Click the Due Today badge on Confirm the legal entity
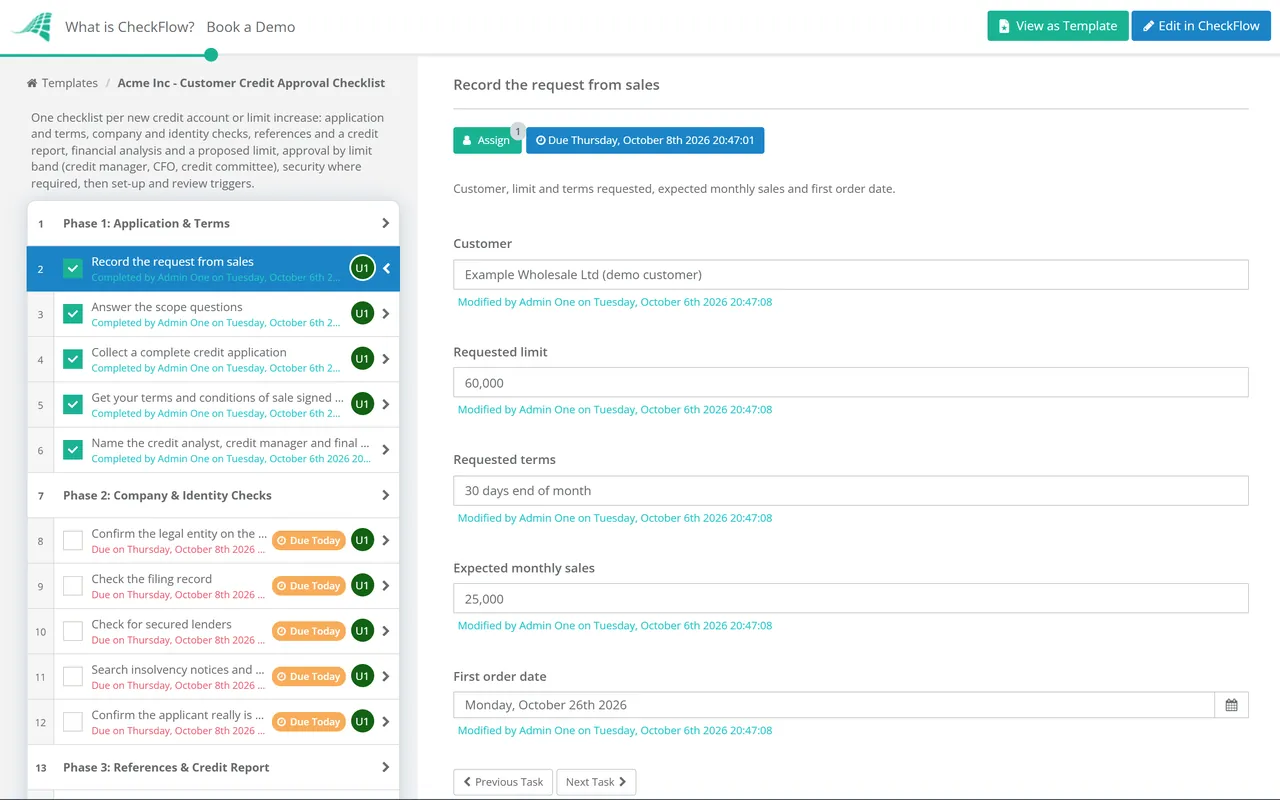Screen dimensions: 1280x800 (x=309, y=541)
